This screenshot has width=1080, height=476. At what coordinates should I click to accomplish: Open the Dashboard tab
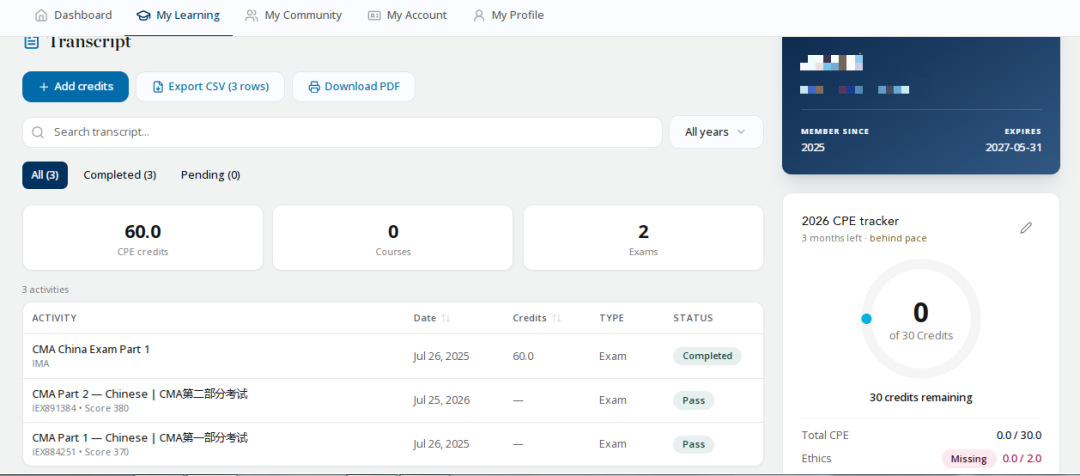pos(73,15)
